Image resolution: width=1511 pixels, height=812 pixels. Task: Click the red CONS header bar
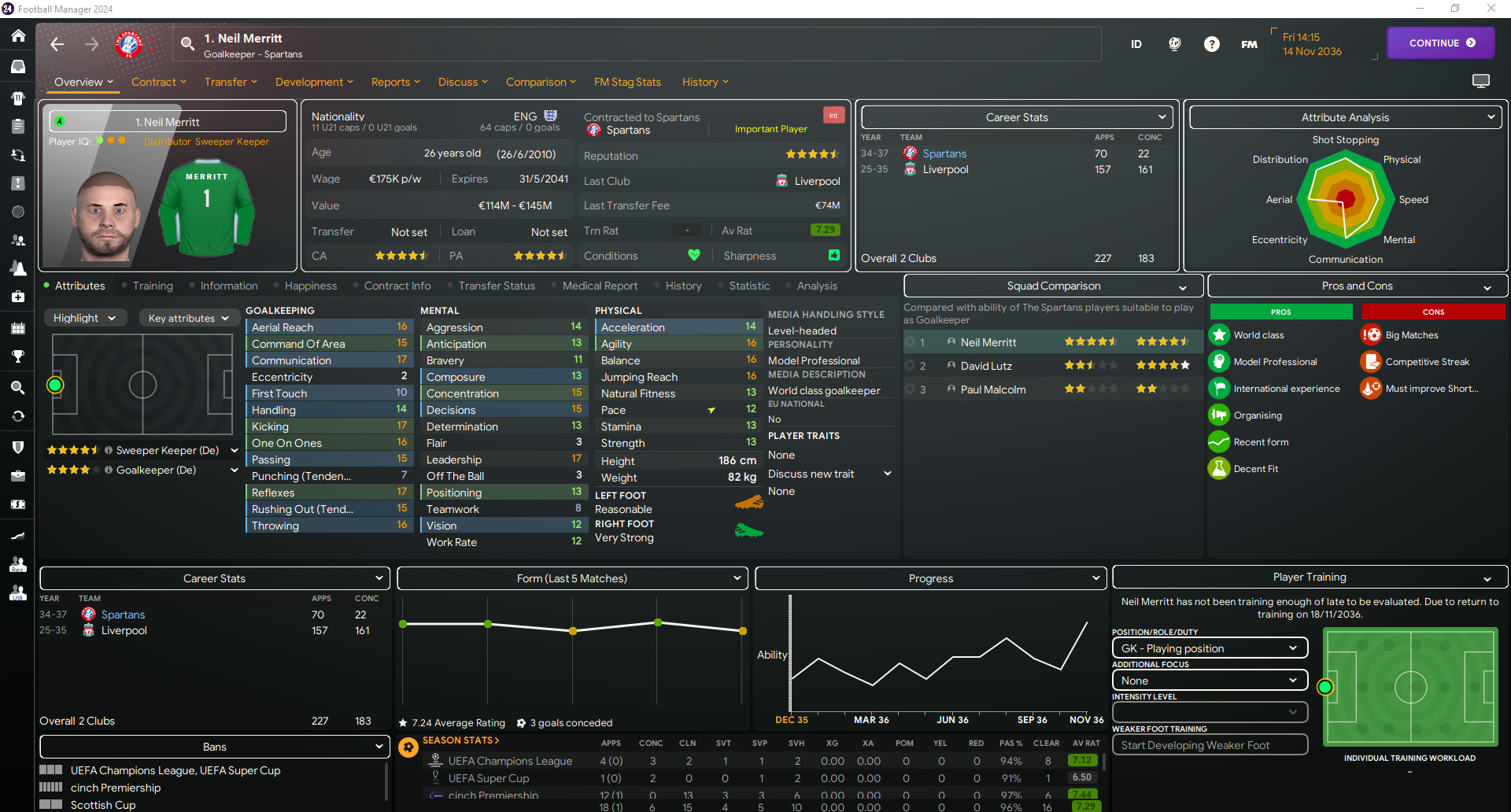1433,312
